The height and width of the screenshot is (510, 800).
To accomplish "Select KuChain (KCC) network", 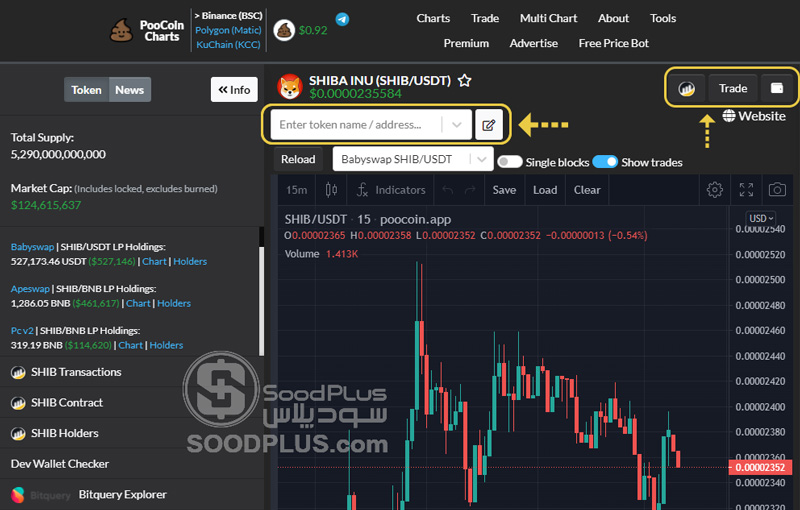I will point(228,45).
